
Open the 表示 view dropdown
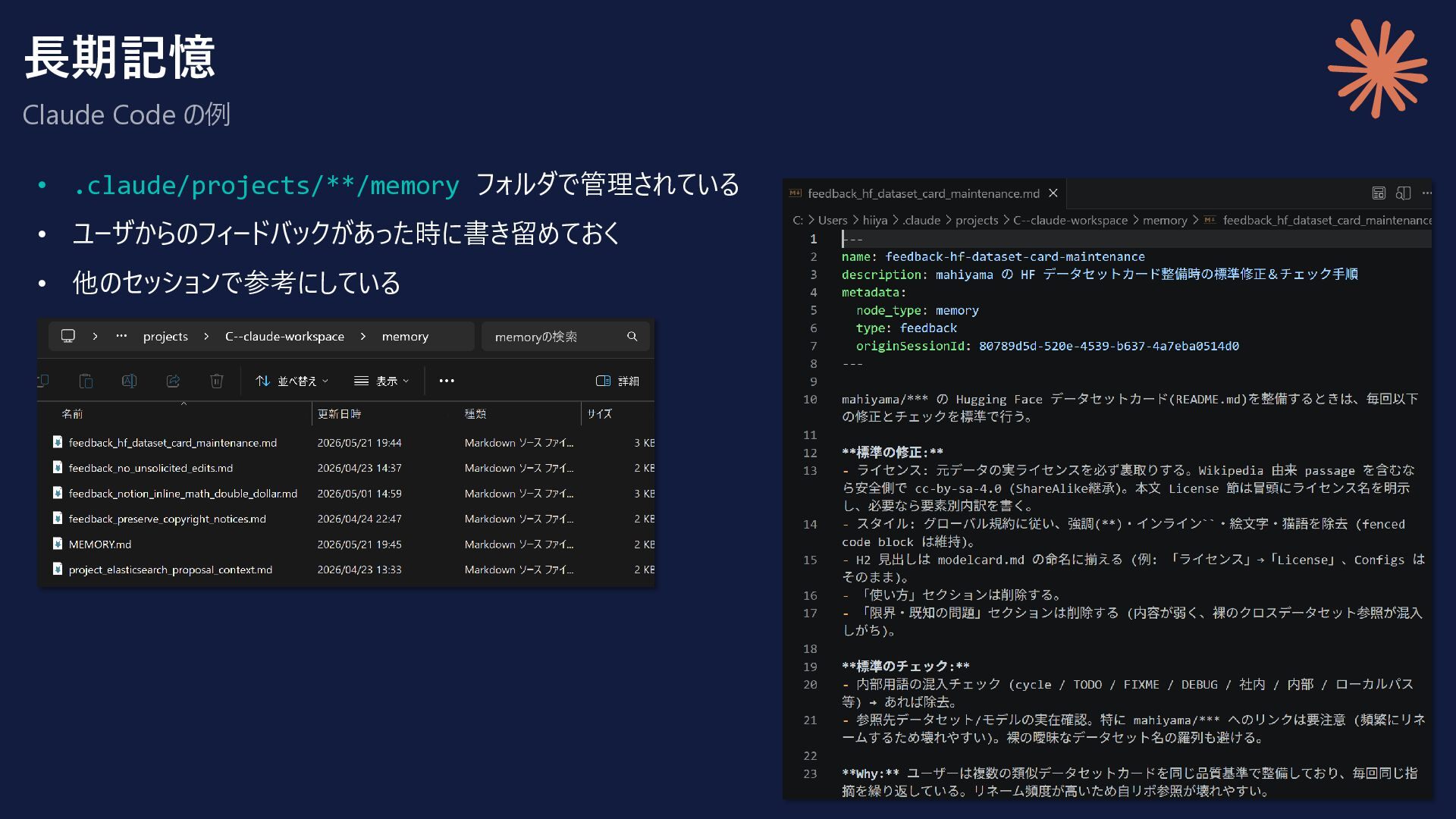[381, 381]
